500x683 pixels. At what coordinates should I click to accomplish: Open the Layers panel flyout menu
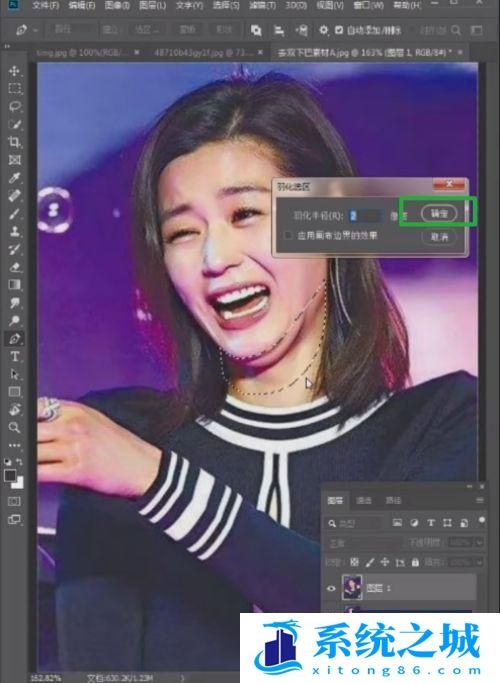click(x=480, y=500)
